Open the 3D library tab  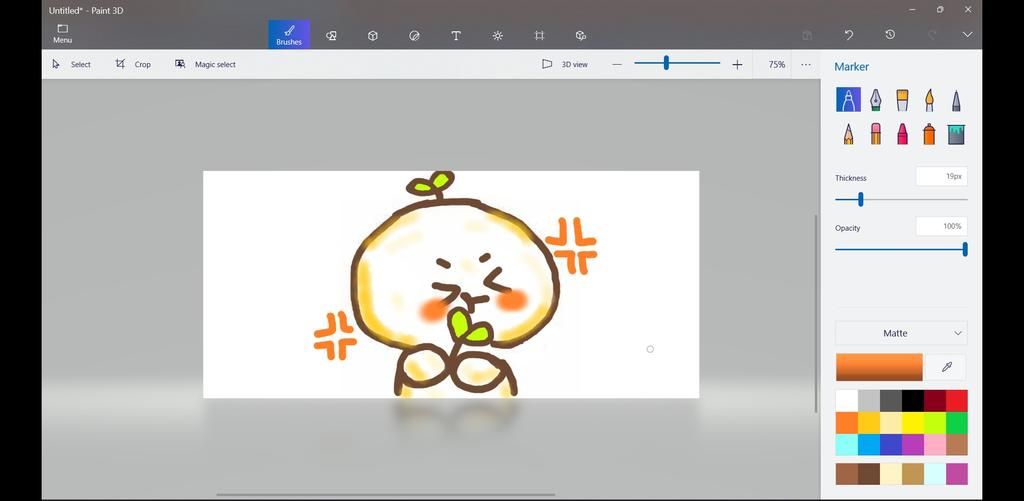click(x=581, y=35)
